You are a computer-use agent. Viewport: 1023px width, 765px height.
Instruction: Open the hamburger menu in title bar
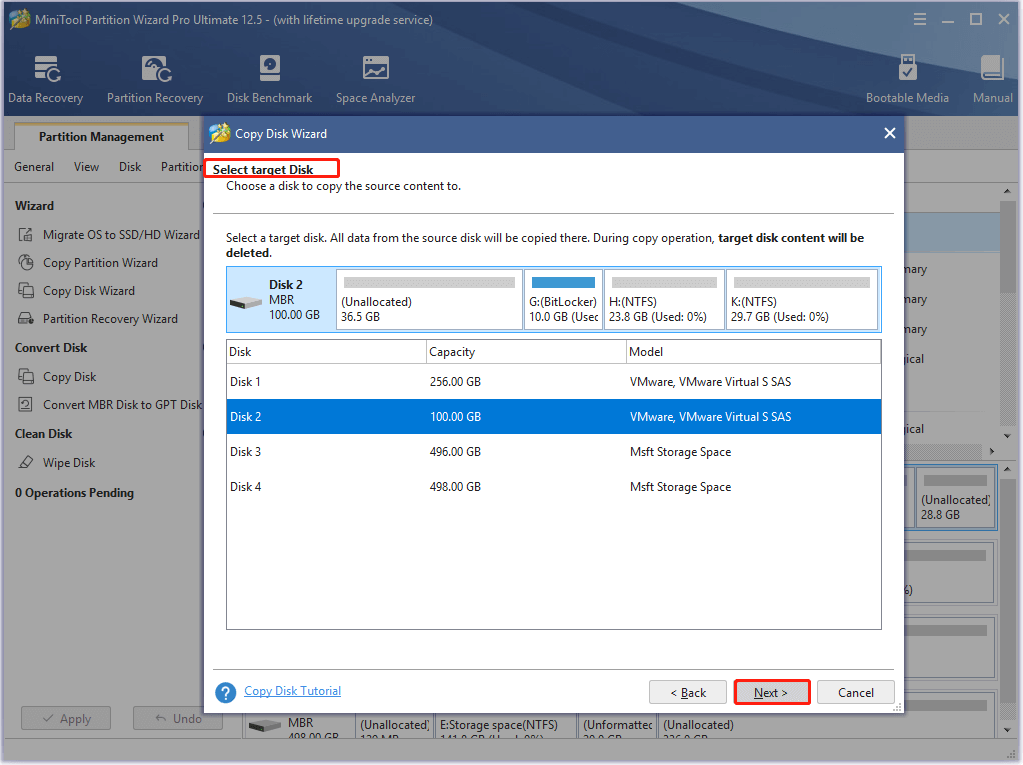[x=920, y=20]
